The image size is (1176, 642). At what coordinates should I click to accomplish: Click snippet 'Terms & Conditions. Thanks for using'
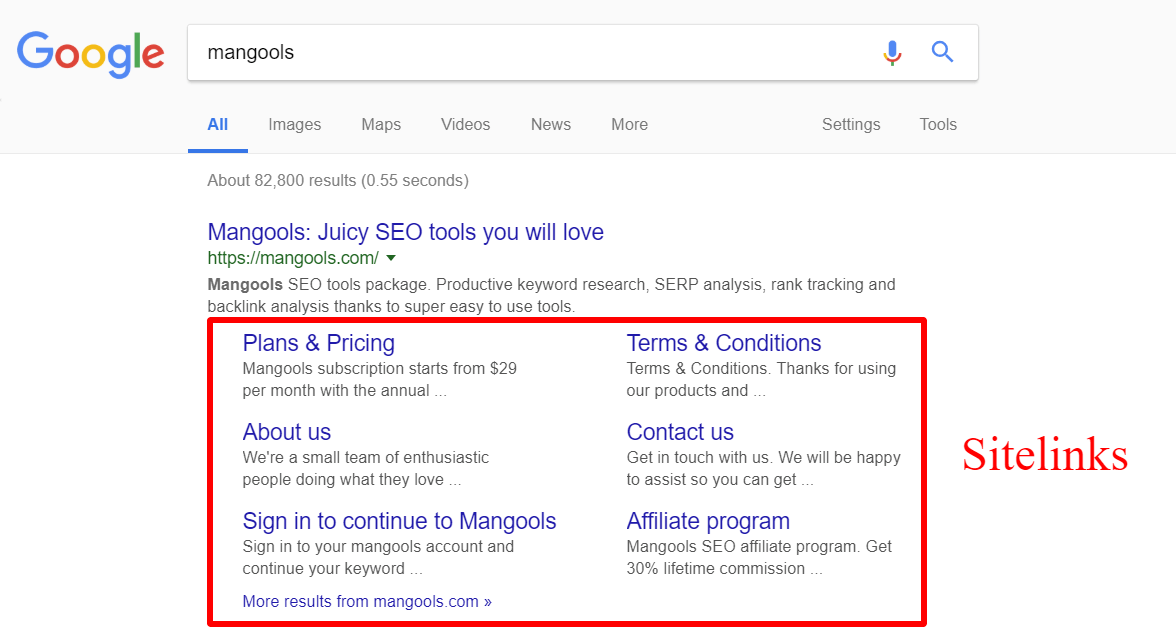[x=761, y=368]
